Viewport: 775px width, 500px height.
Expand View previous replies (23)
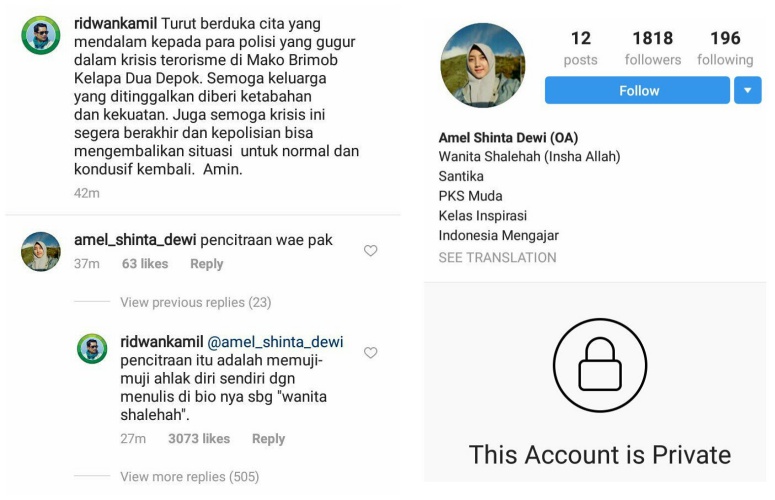click(196, 302)
